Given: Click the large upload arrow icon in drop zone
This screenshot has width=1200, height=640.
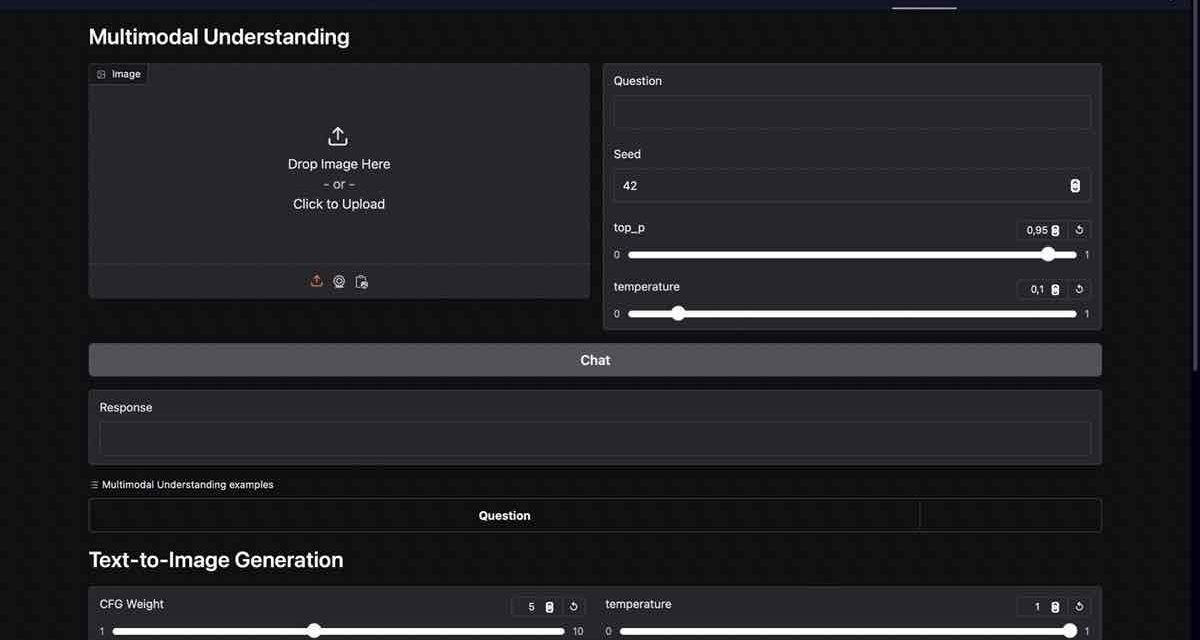Looking at the screenshot, I should click(x=338, y=136).
